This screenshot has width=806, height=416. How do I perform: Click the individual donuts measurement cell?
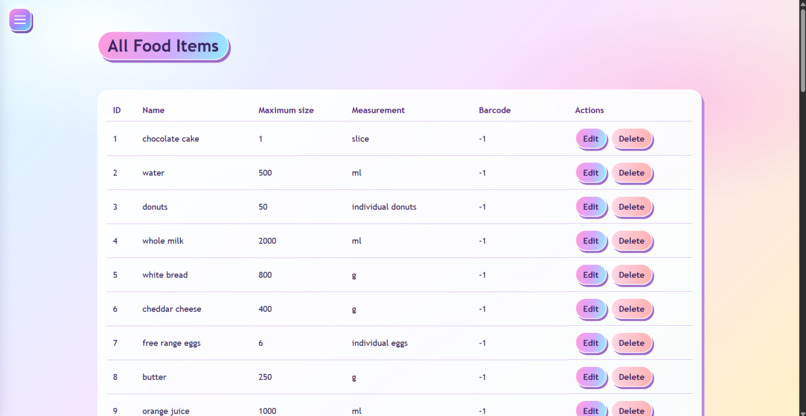click(x=384, y=207)
